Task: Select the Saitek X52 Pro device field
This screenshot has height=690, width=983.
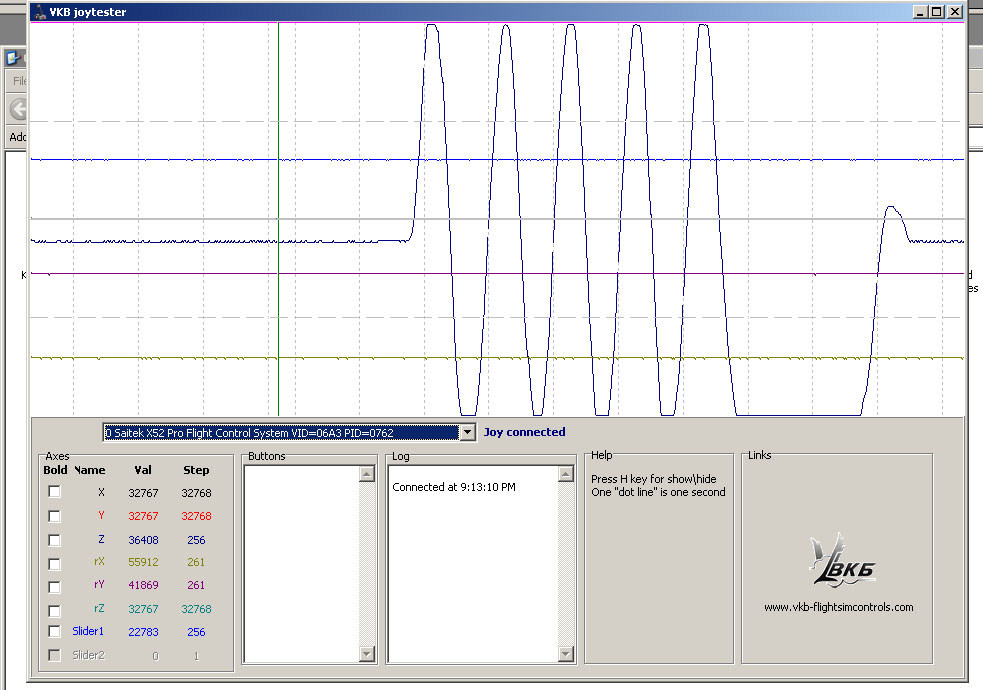Action: (x=280, y=432)
